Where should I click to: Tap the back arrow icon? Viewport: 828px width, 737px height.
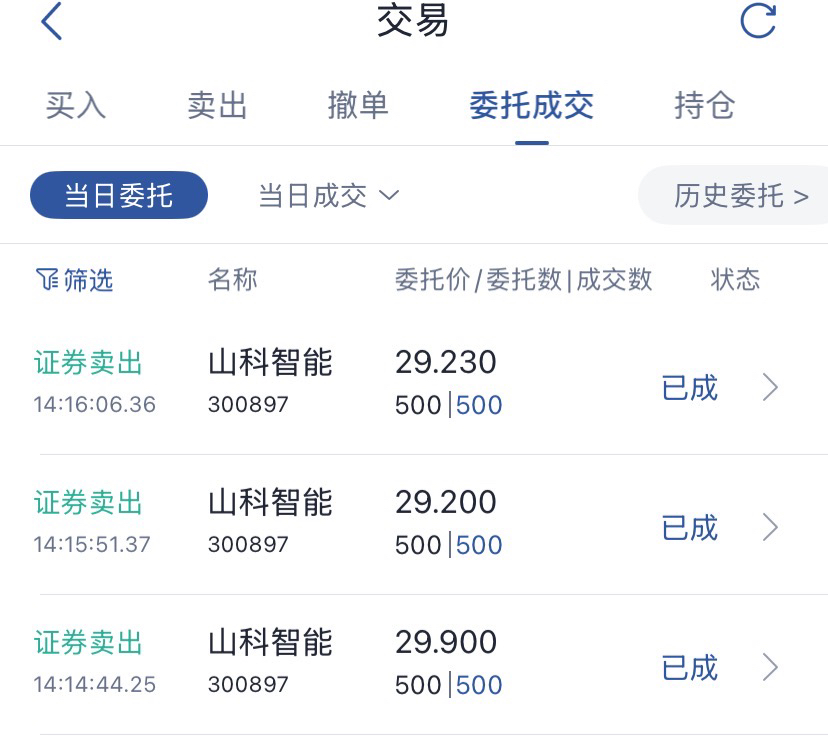(52, 21)
